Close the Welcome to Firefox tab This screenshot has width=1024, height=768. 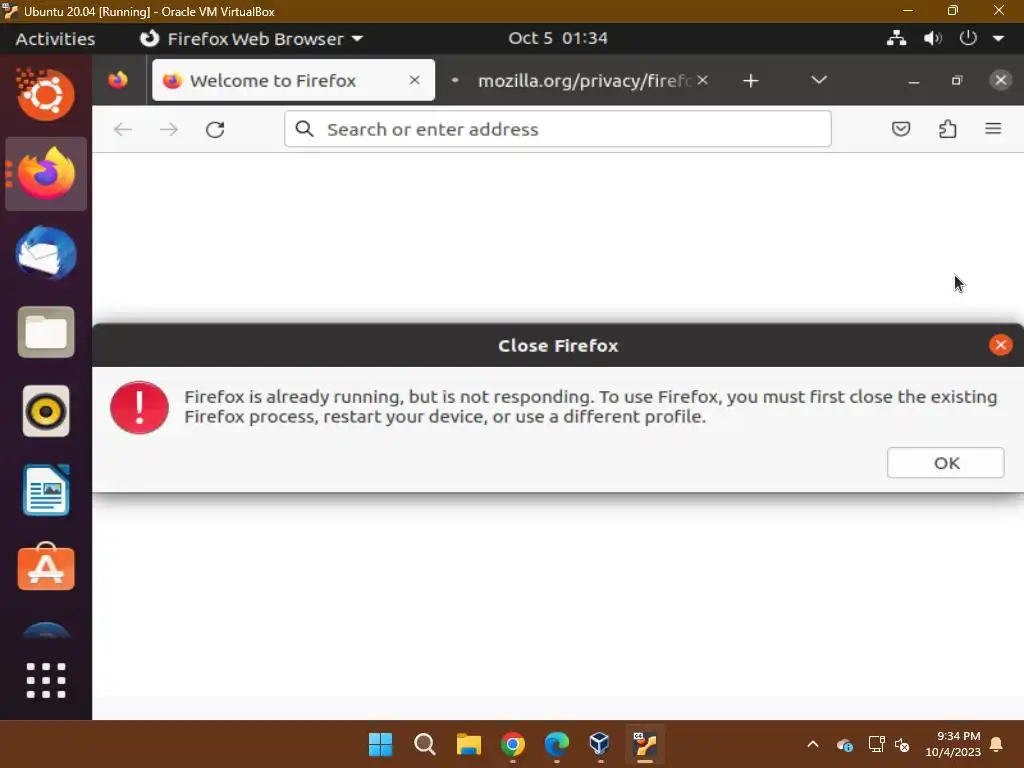[x=414, y=80]
